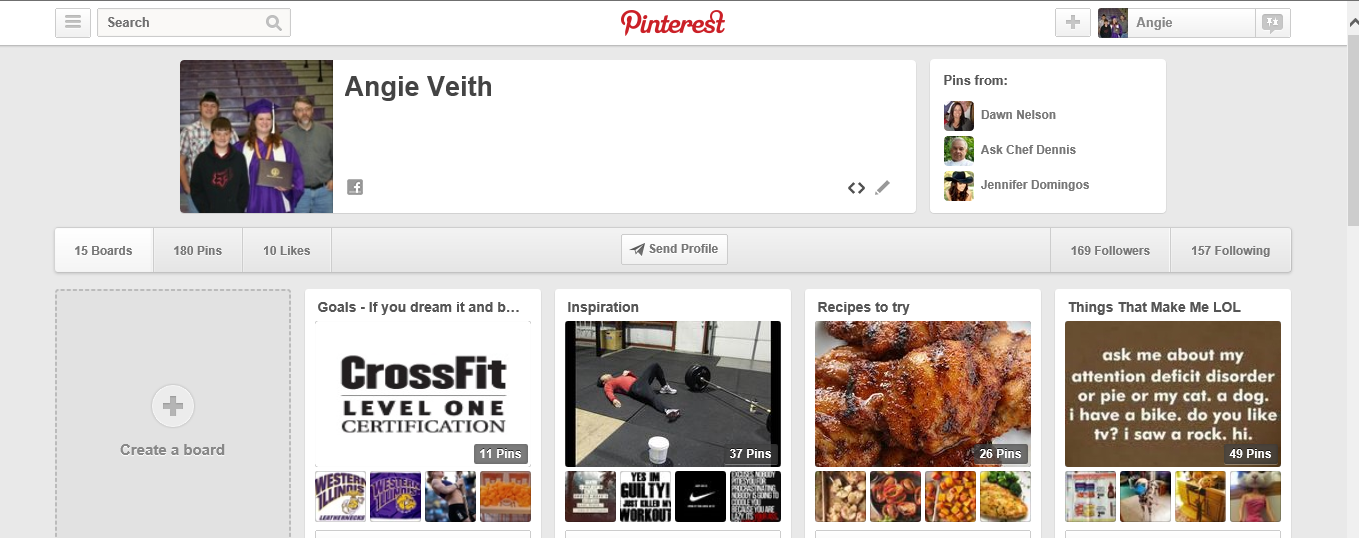
Task: Click the Send Profile button
Action: tap(674, 249)
